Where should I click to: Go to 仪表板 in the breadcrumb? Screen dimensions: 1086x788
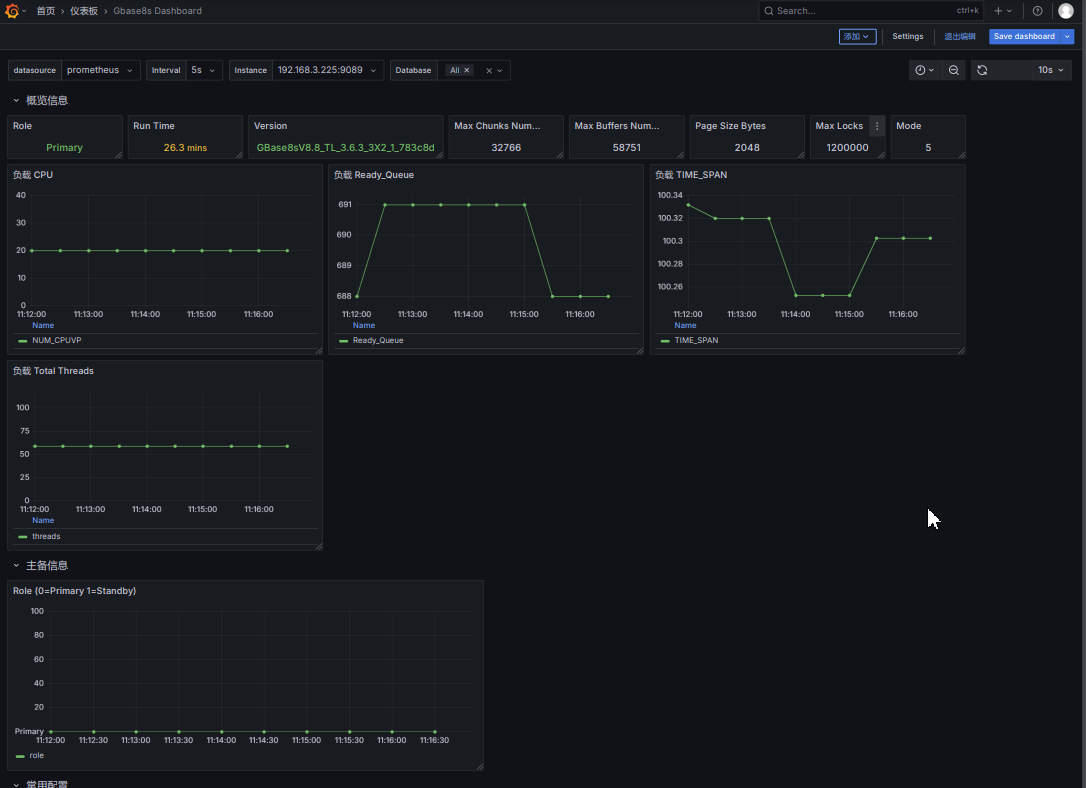pos(84,11)
